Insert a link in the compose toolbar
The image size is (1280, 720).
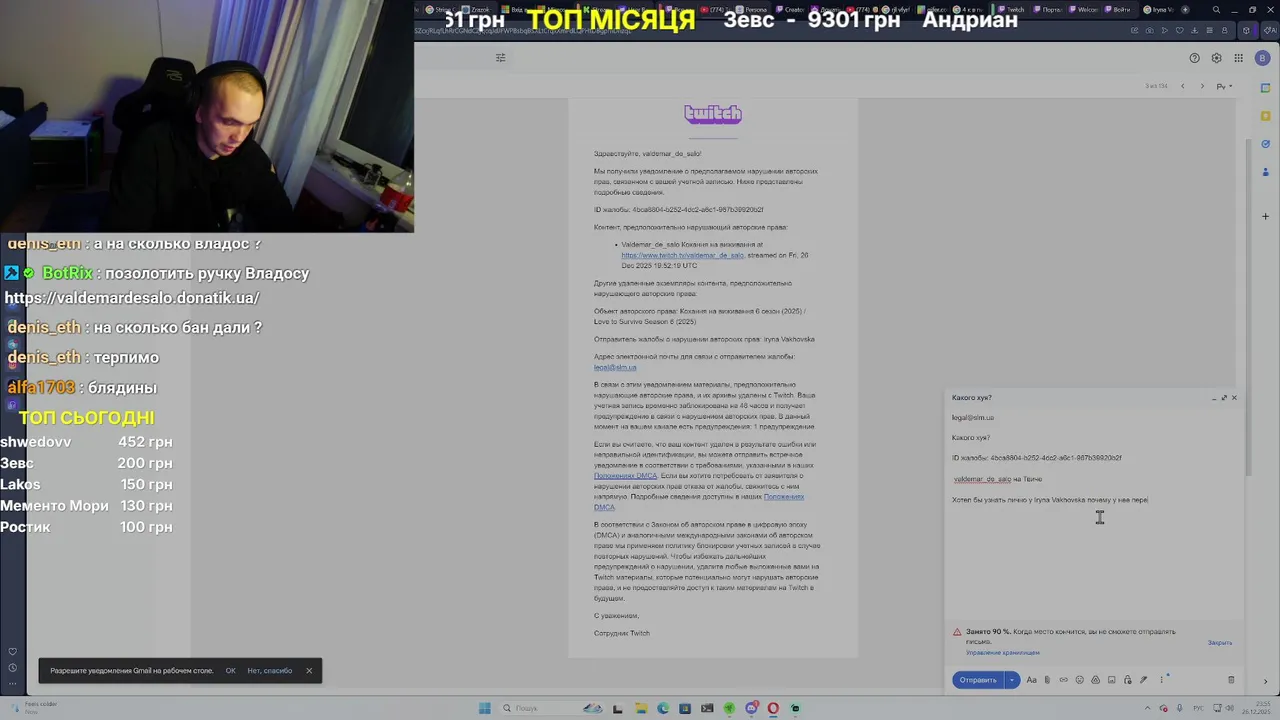point(1063,680)
